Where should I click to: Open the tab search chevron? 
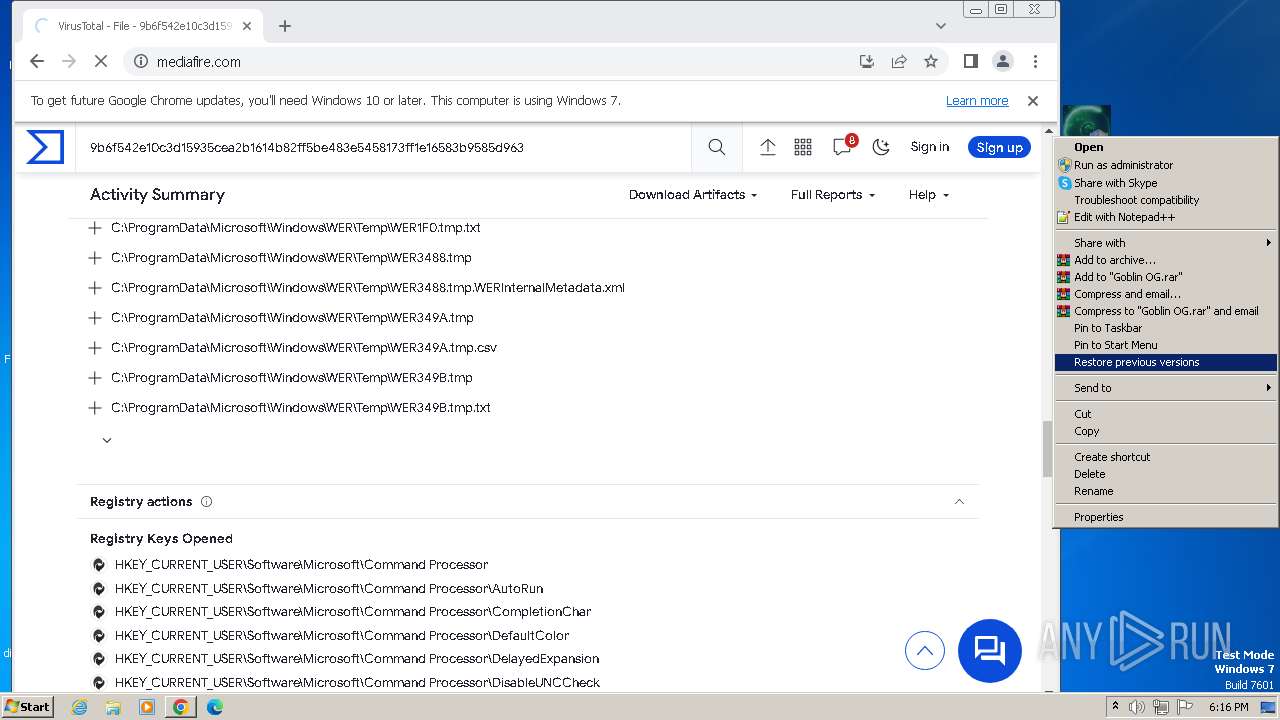941,26
